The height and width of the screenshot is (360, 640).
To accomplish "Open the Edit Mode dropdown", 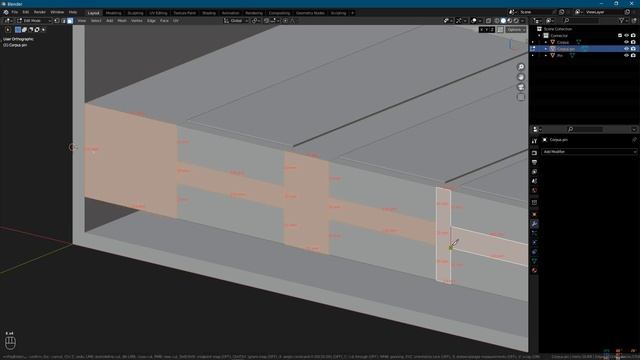I will [x=34, y=20].
